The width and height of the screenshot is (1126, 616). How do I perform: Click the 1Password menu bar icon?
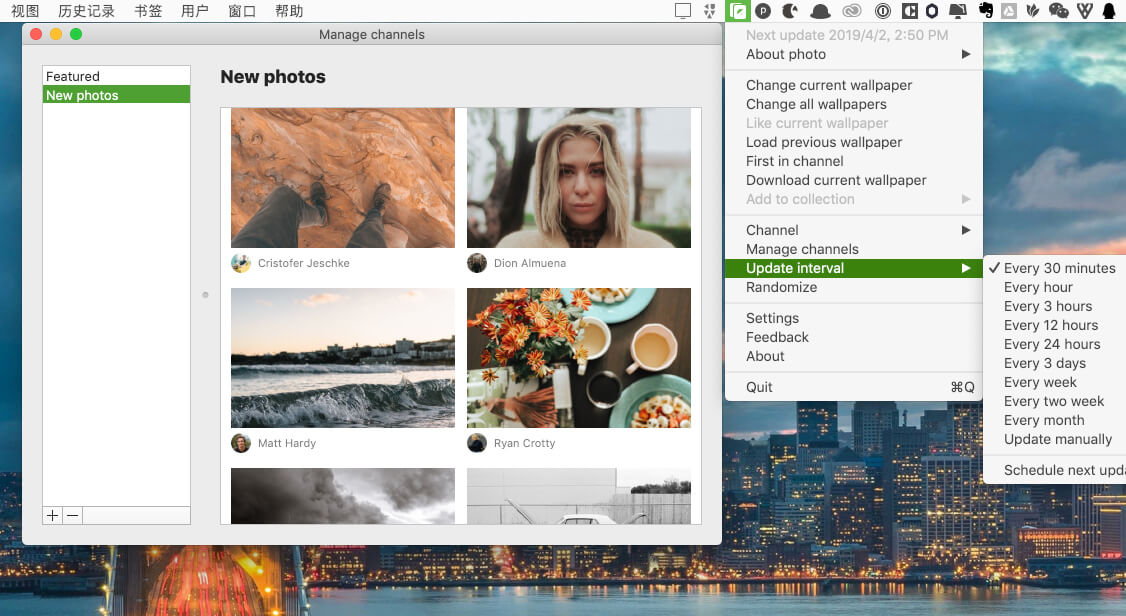(883, 11)
